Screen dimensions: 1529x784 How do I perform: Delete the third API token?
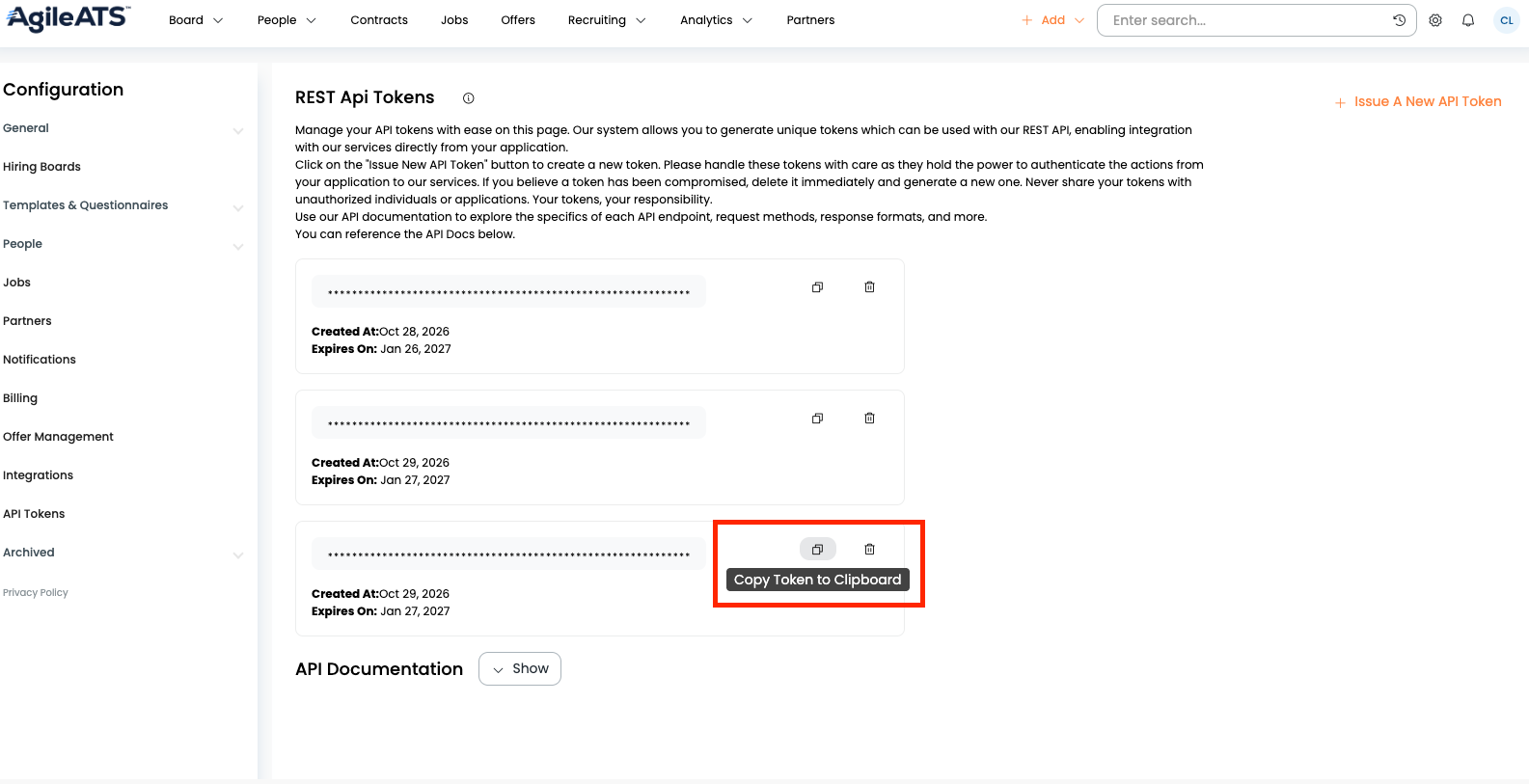click(869, 550)
